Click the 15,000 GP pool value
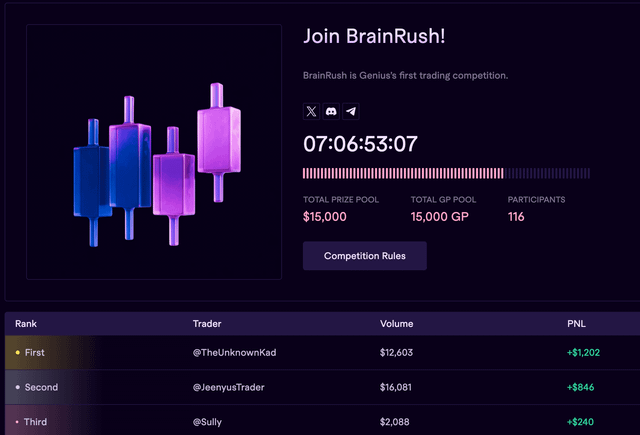 (x=439, y=216)
